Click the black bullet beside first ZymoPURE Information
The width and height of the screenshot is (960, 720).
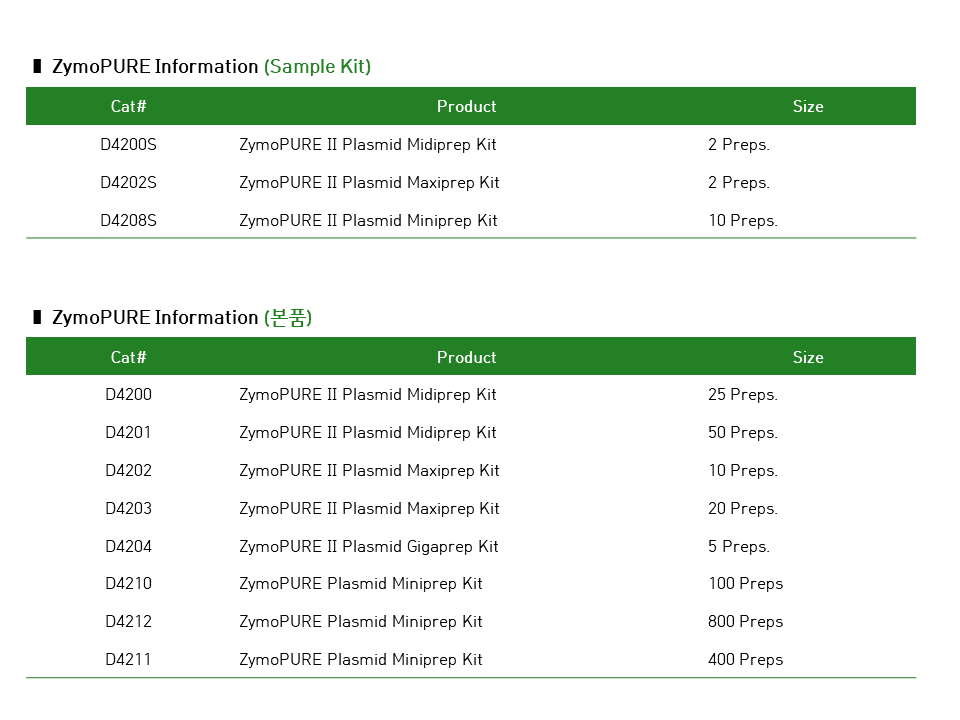[37, 67]
